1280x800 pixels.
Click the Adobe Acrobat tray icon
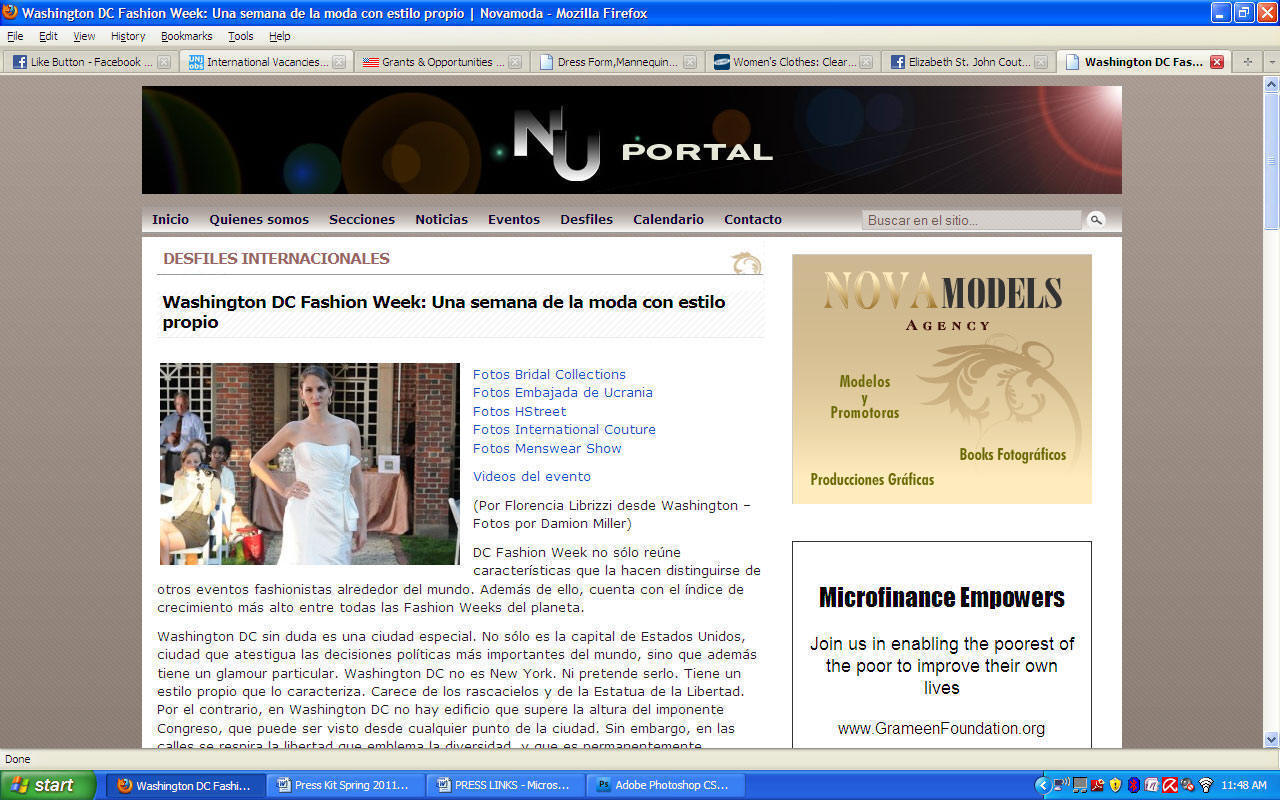[1098, 785]
